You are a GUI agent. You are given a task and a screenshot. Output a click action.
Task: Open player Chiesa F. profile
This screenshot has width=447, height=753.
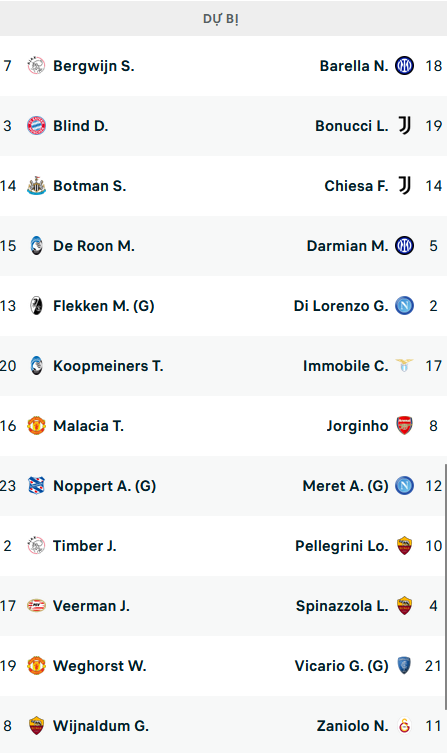pos(356,186)
